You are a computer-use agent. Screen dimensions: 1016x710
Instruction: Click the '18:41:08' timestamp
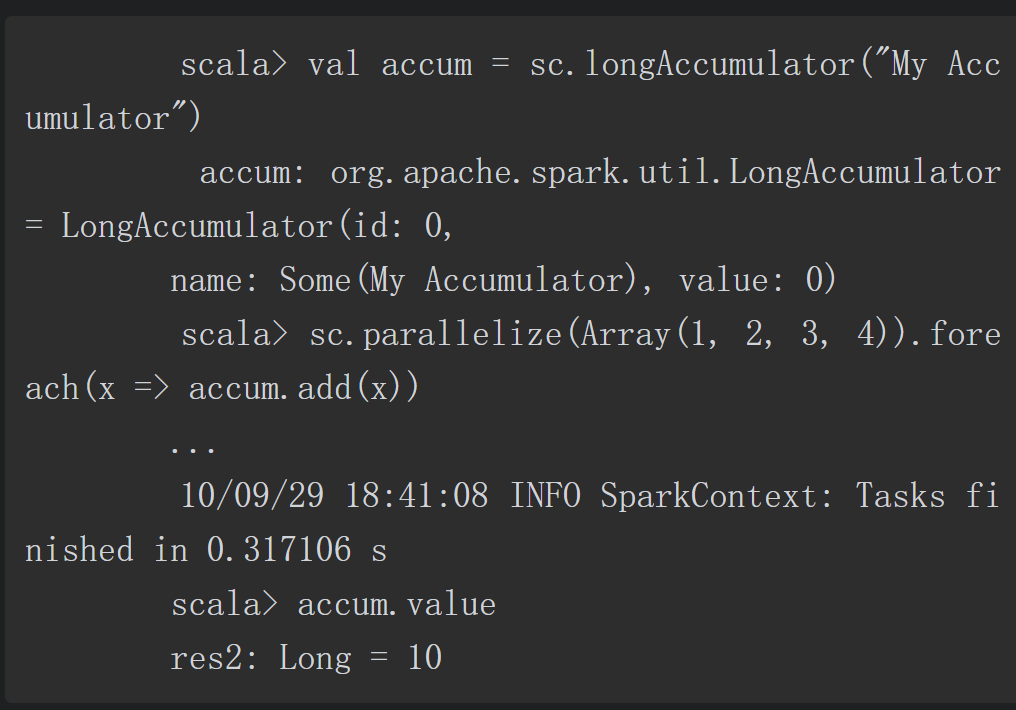click(x=417, y=496)
